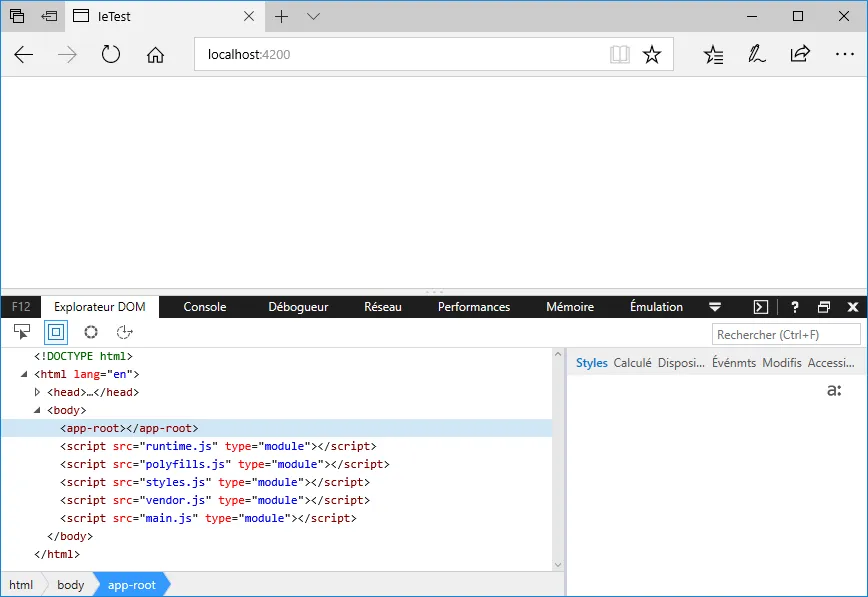Screen dimensions: 868x597
Task: Switch to Performances tab
Action: pos(474,307)
